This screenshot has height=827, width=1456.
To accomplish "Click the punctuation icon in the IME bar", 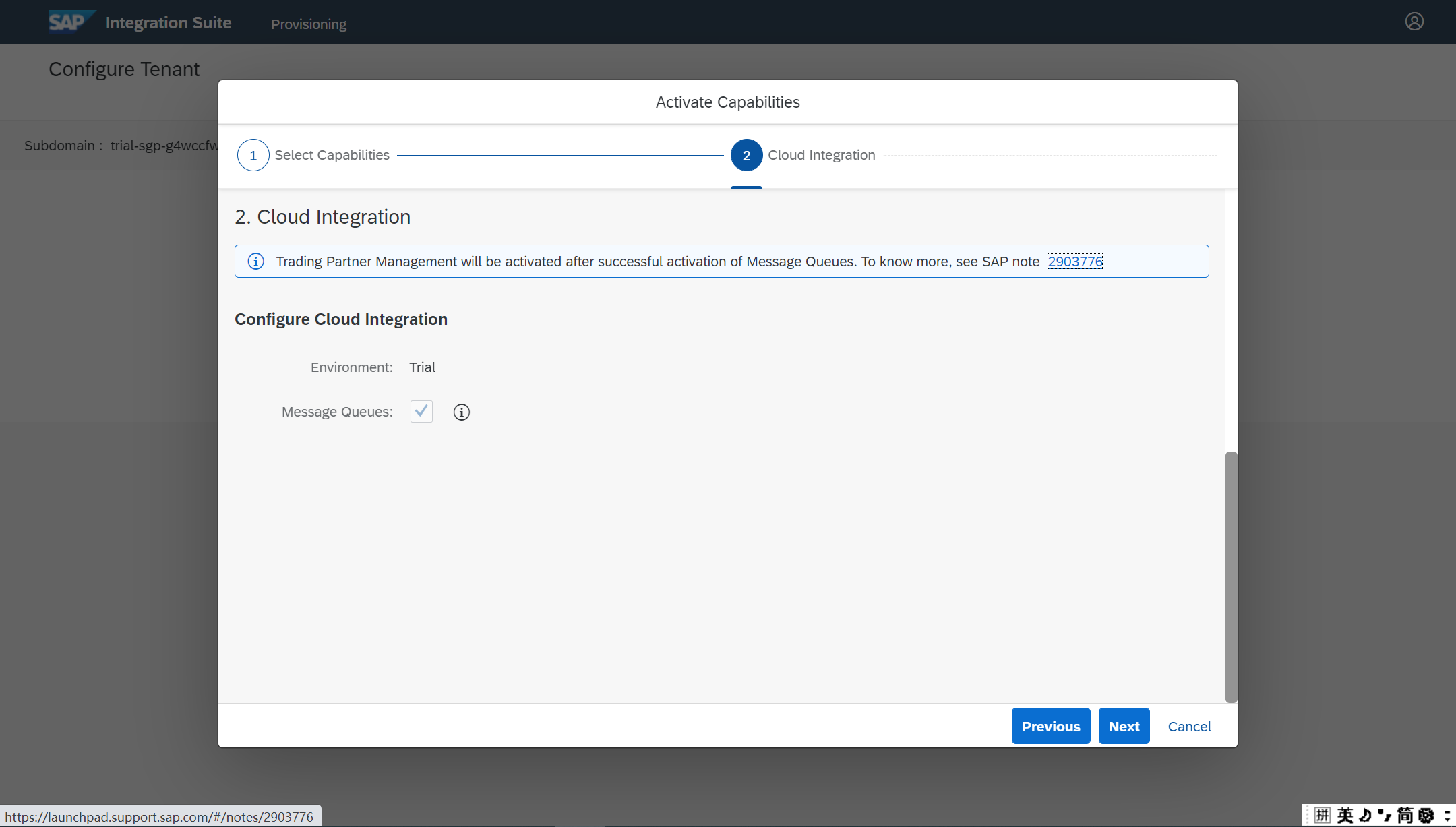I will (1385, 816).
